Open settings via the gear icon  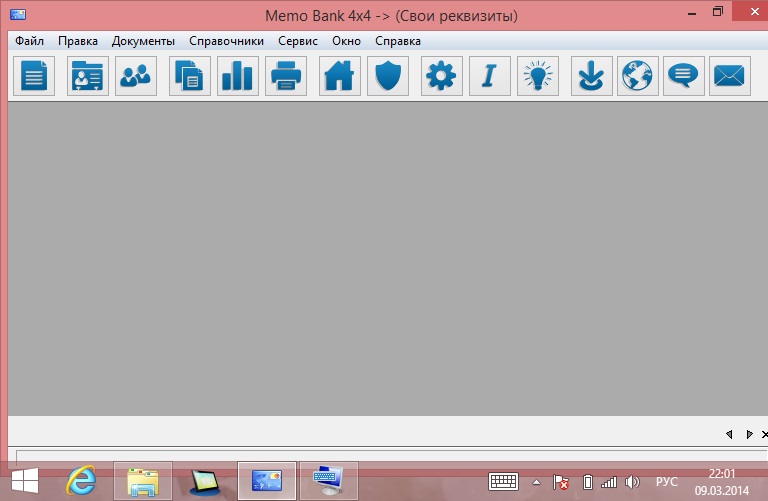pyautogui.click(x=442, y=76)
